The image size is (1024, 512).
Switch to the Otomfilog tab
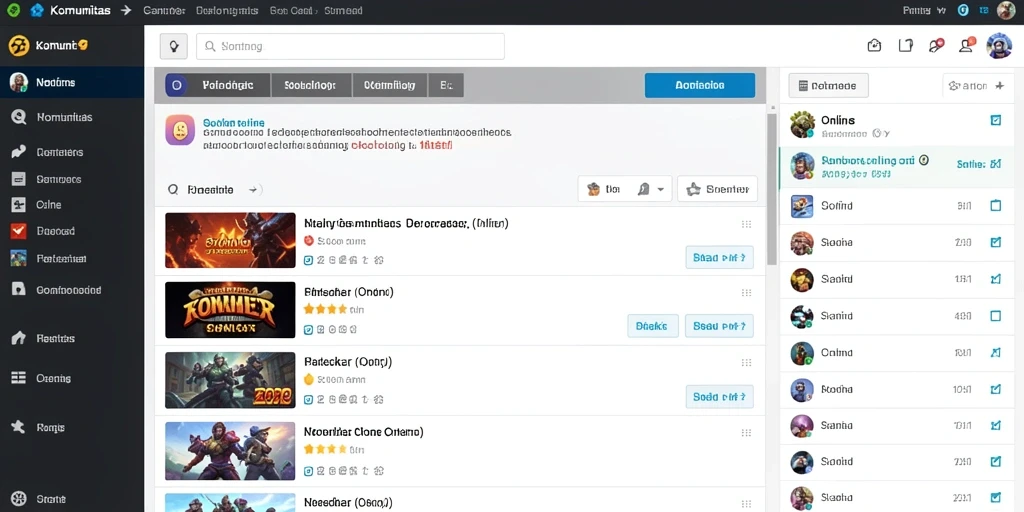[x=390, y=85]
